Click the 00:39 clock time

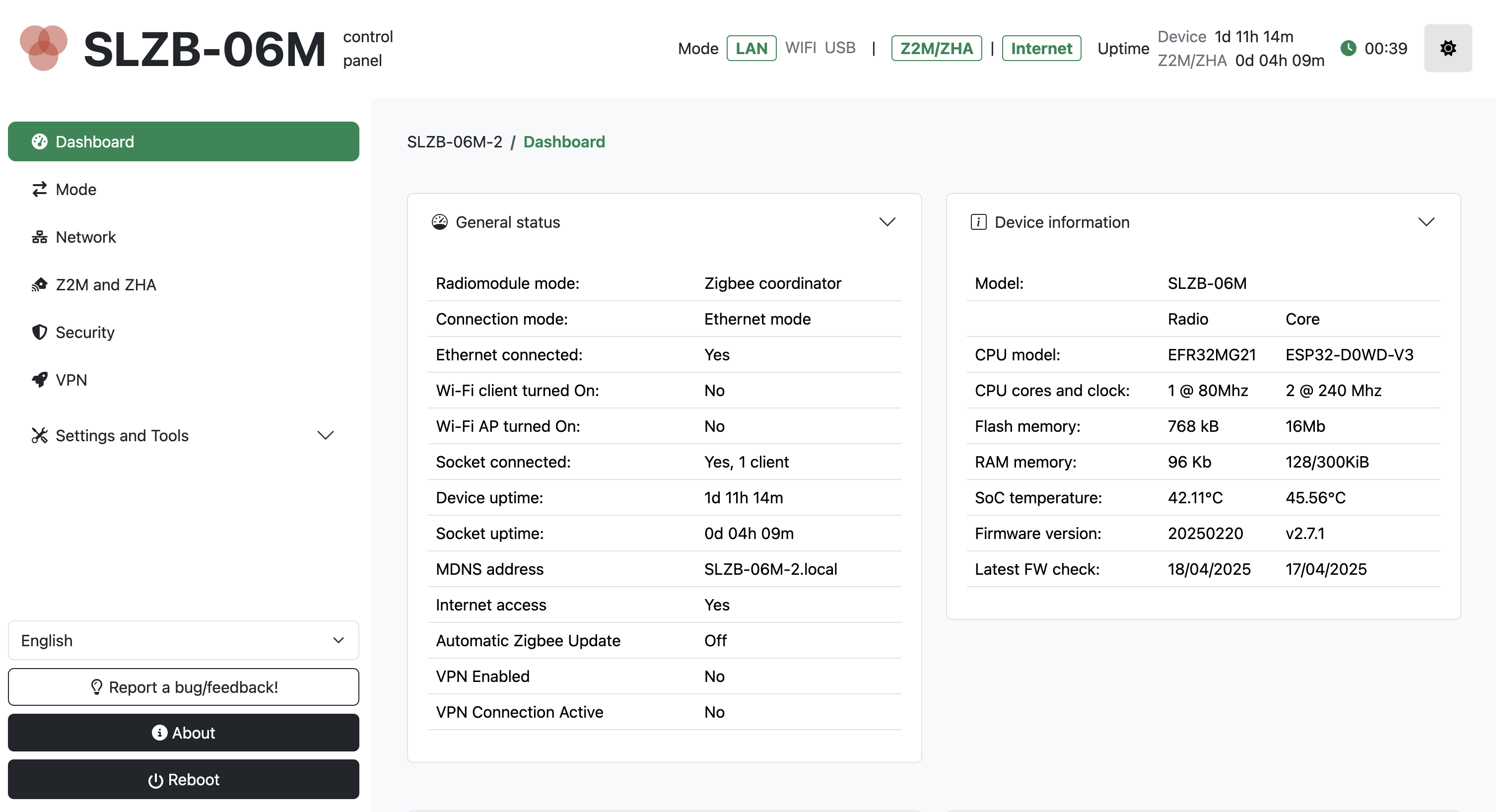click(1386, 48)
